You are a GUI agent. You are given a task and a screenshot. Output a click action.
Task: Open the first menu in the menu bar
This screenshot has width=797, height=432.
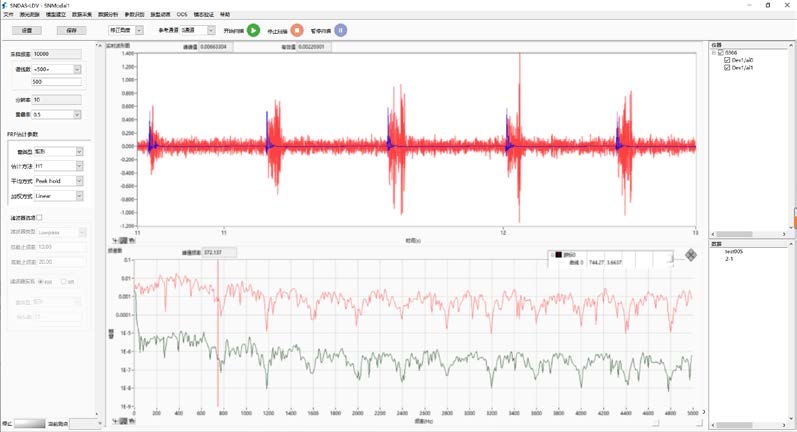tap(9, 15)
